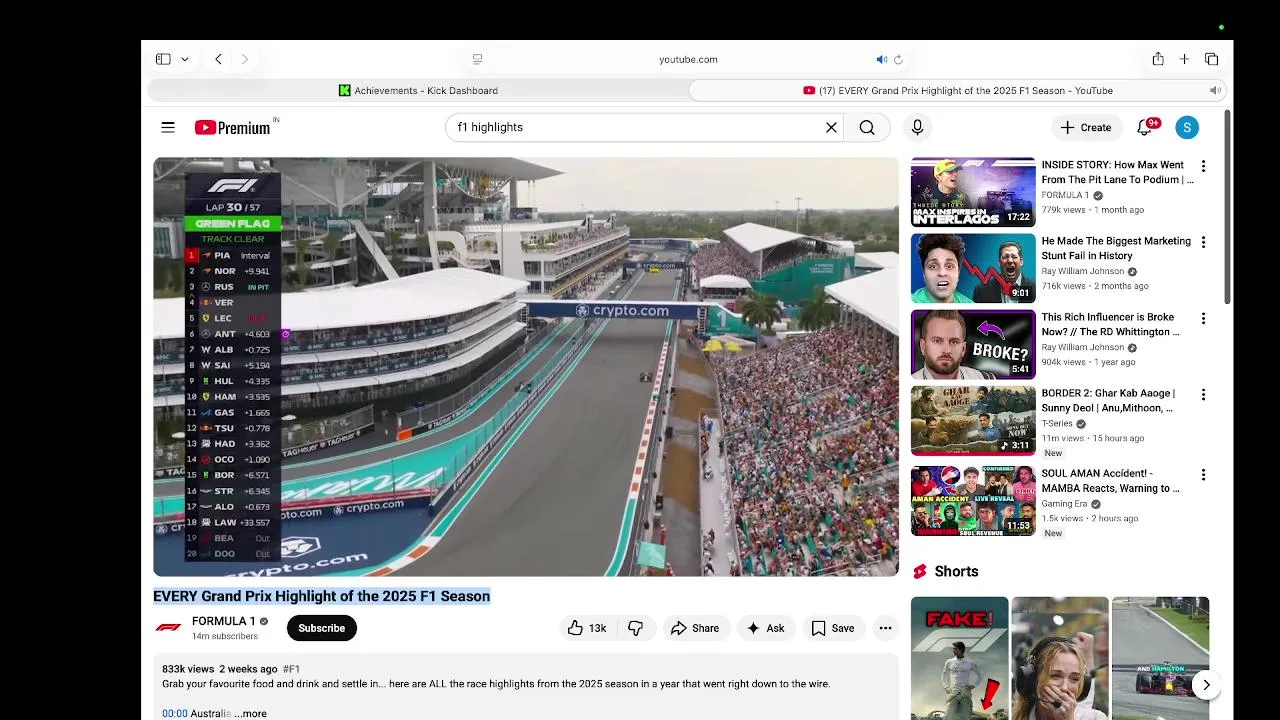Open INSIDE STORY: How Max Went title
The height and width of the screenshot is (720, 1280).
[1117, 172]
